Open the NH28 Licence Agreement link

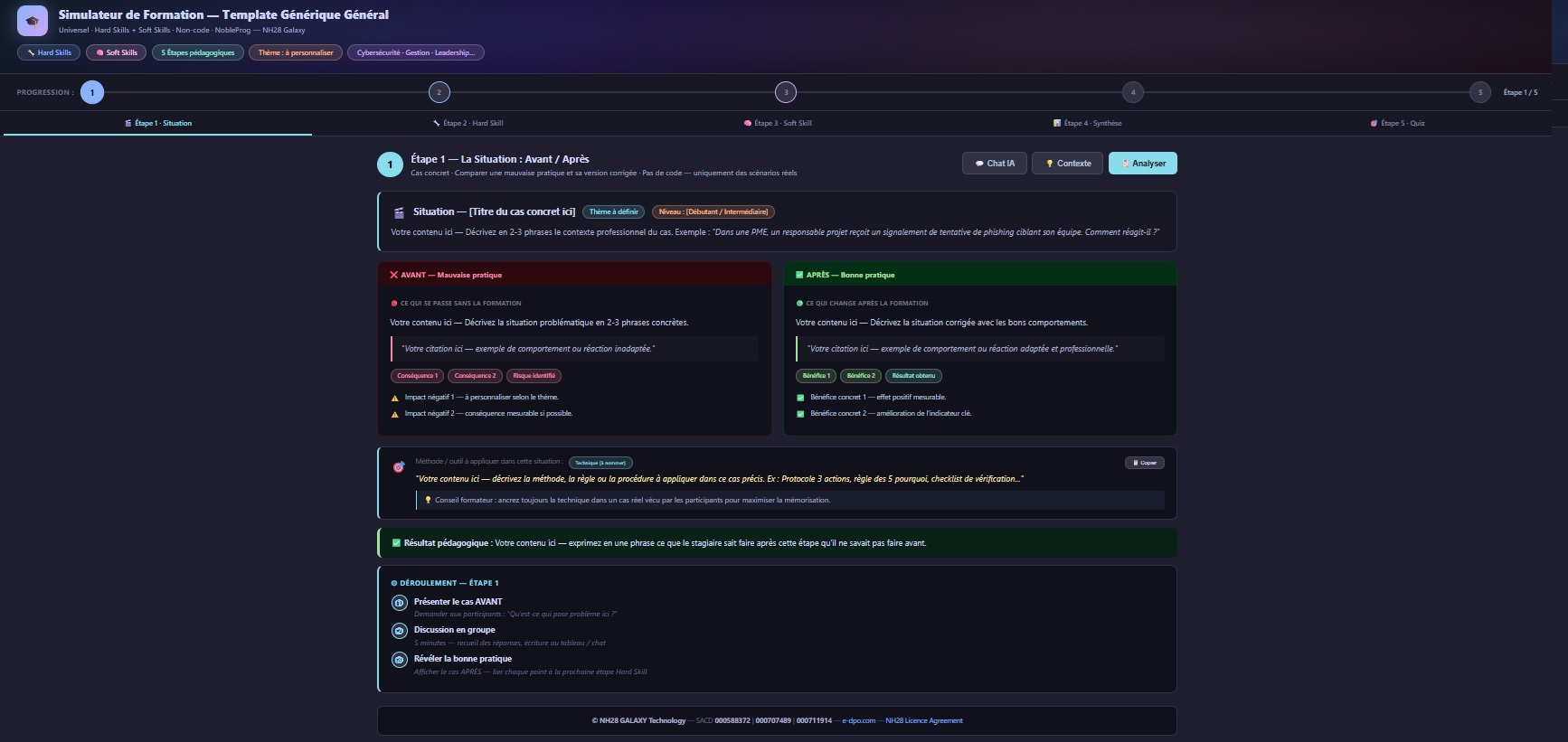pyautogui.click(x=924, y=721)
